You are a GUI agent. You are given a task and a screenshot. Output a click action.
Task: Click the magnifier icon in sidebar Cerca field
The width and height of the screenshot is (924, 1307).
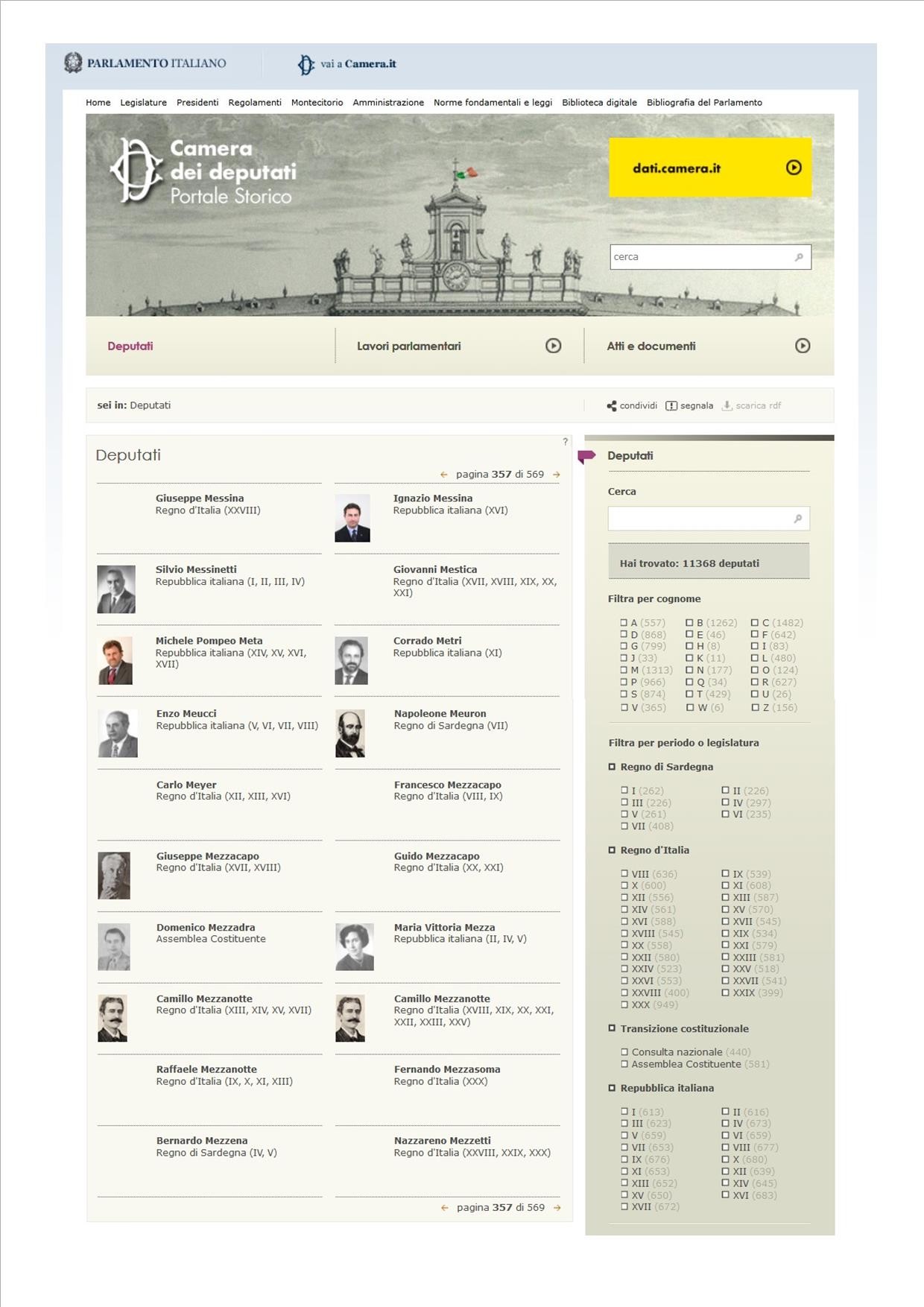click(x=797, y=519)
